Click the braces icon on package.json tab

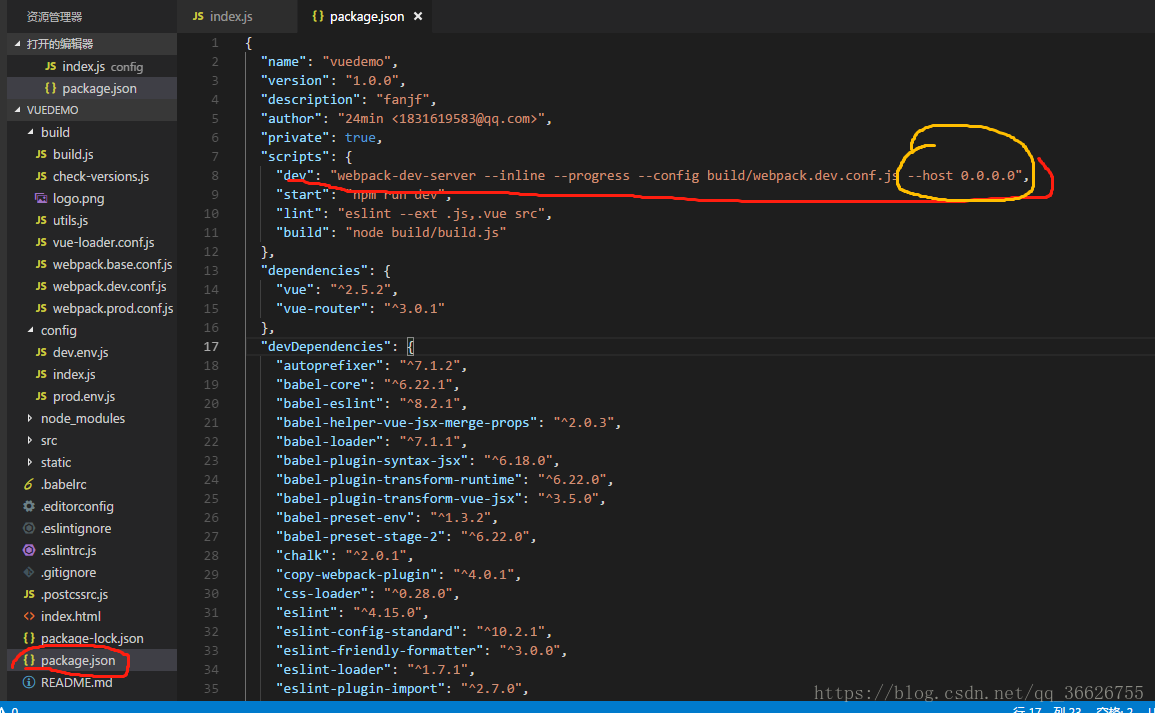317,16
